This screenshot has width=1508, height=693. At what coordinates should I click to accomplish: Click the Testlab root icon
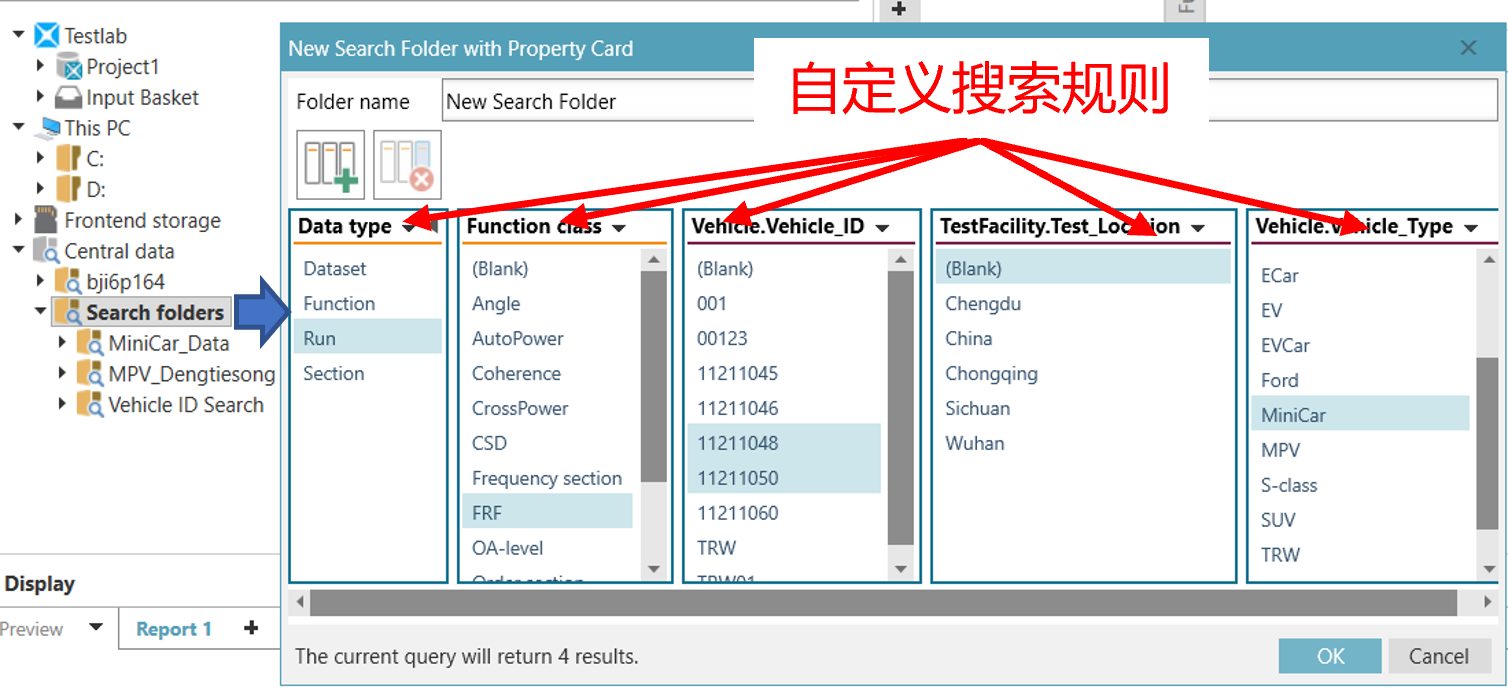[47, 36]
